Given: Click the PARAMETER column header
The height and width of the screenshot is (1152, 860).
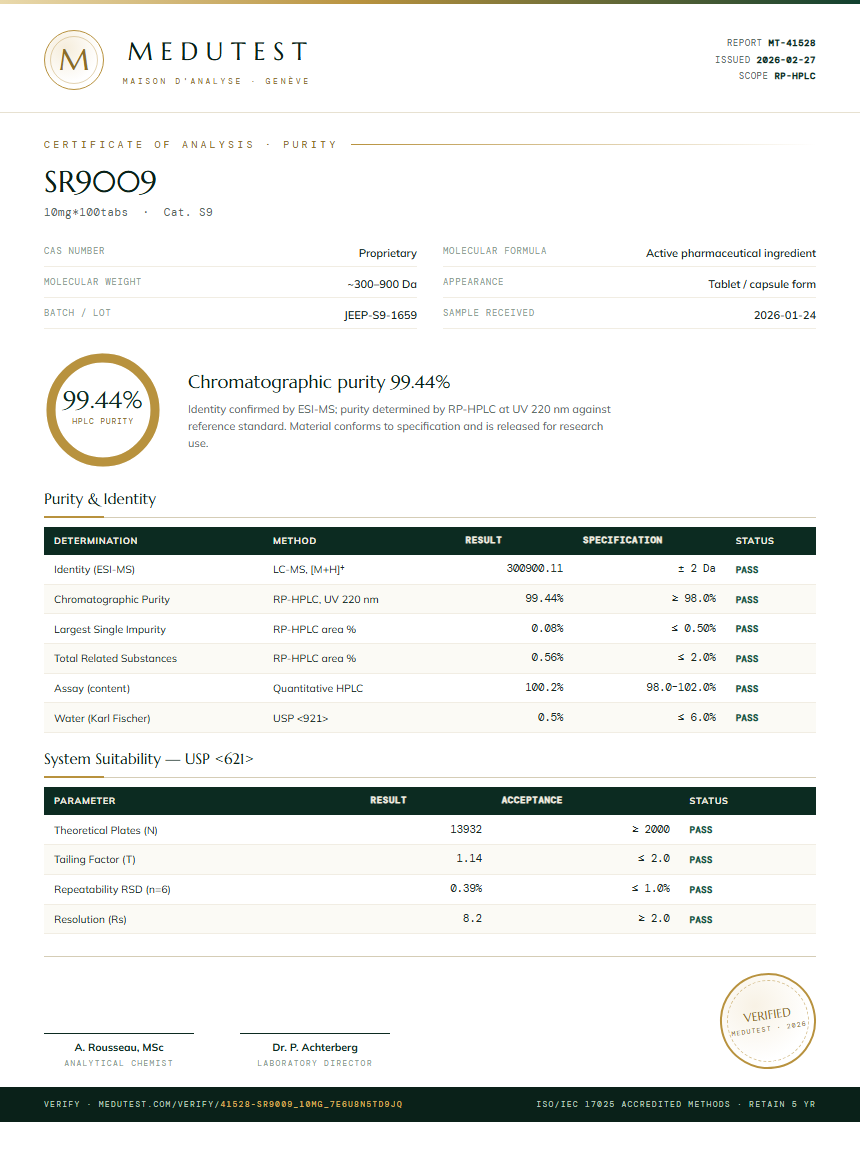Looking at the screenshot, I should 84,801.
